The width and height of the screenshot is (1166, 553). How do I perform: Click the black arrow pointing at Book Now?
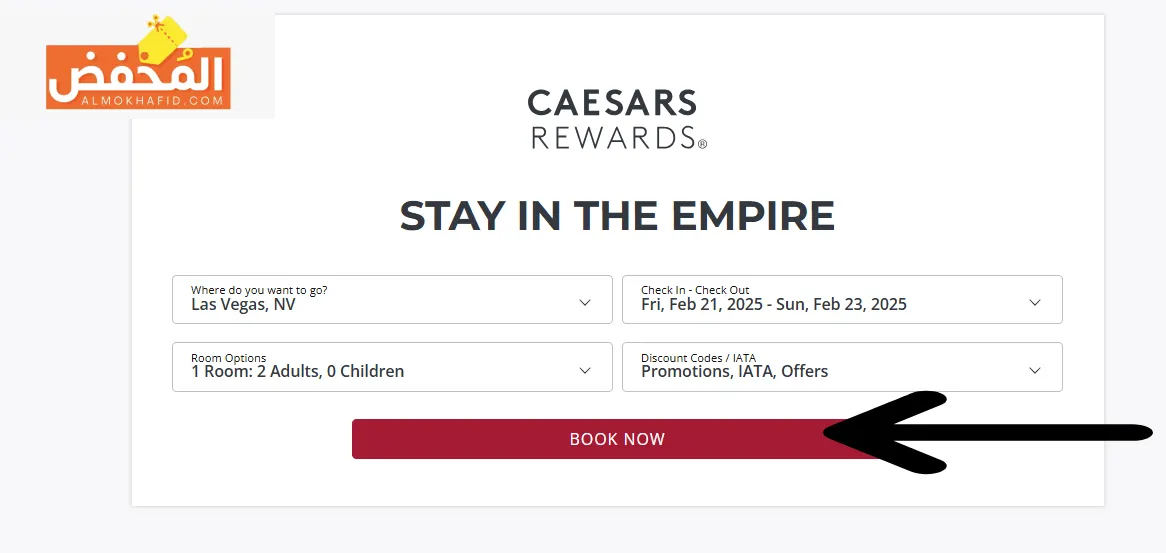pos(989,433)
